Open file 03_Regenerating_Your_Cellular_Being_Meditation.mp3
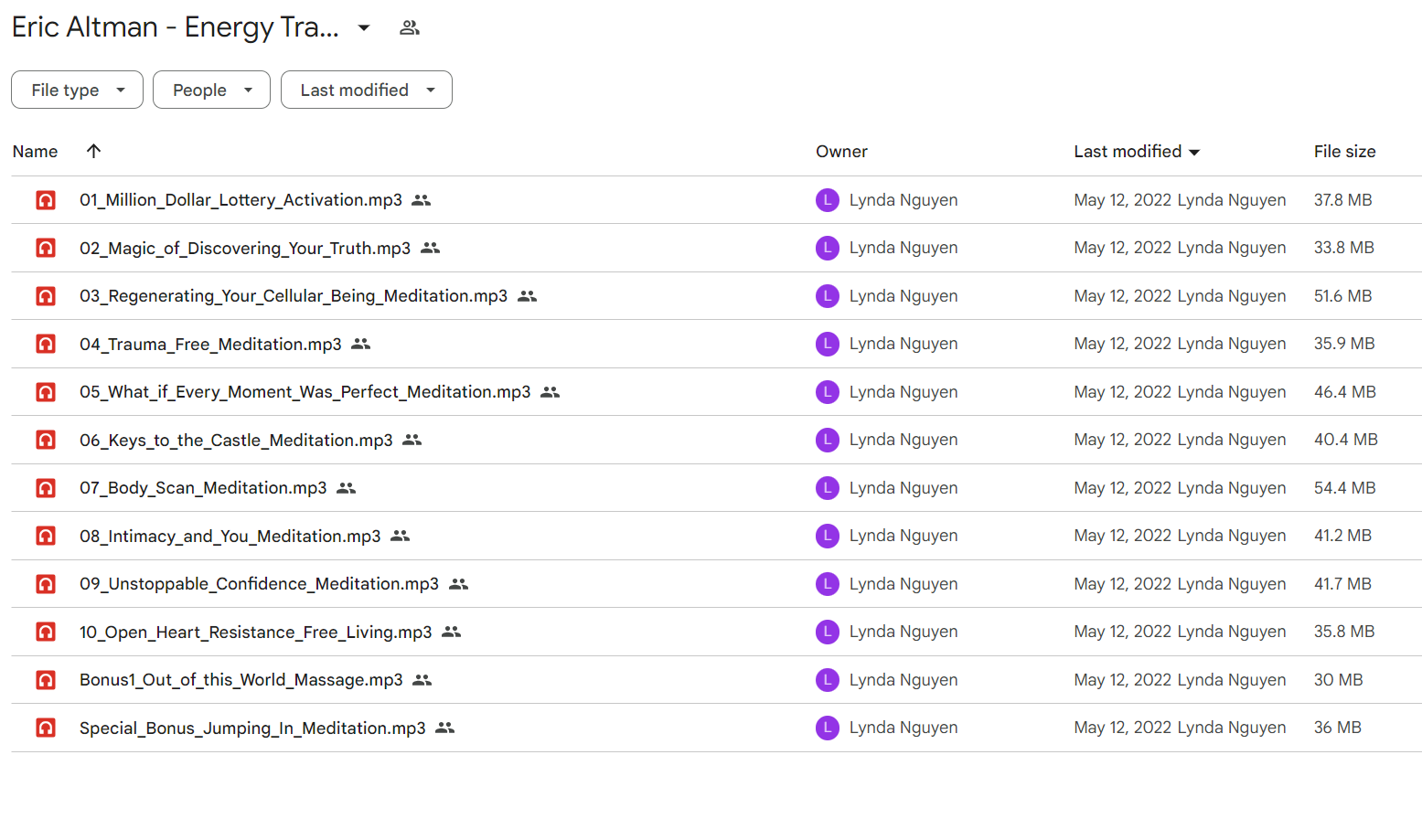This screenshot has height=840, width=1422. click(x=294, y=296)
